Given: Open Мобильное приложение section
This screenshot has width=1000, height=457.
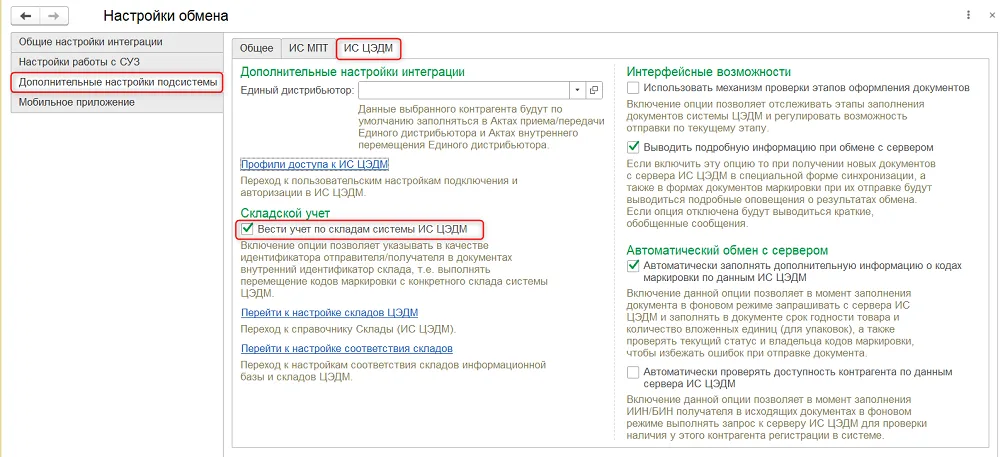Looking at the screenshot, I should point(117,103).
